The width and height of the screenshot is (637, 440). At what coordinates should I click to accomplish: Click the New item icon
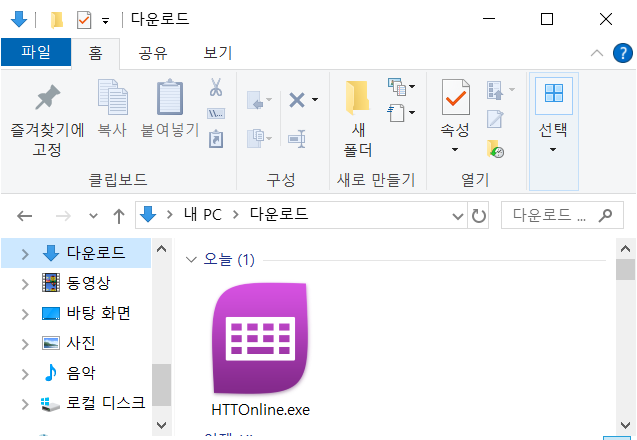pyautogui.click(x=398, y=87)
